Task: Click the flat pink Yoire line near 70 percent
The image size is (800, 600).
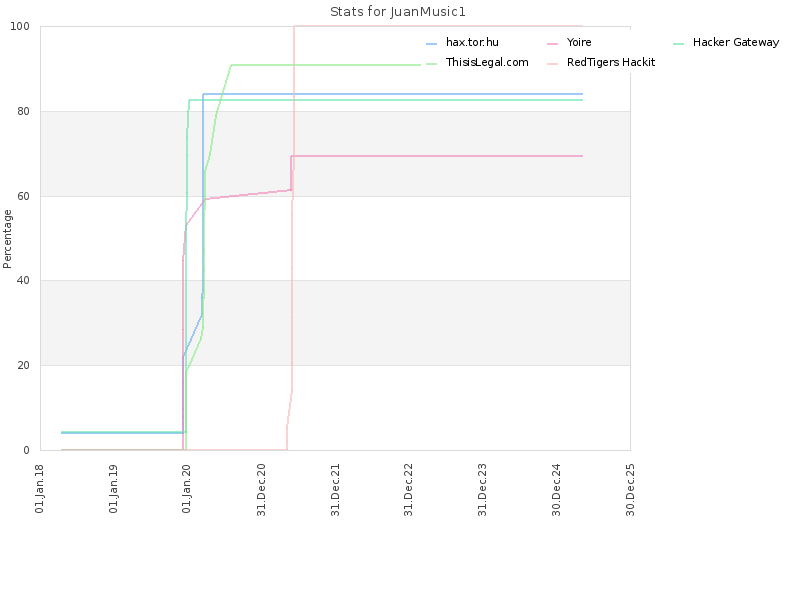Action: click(x=437, y=156)
